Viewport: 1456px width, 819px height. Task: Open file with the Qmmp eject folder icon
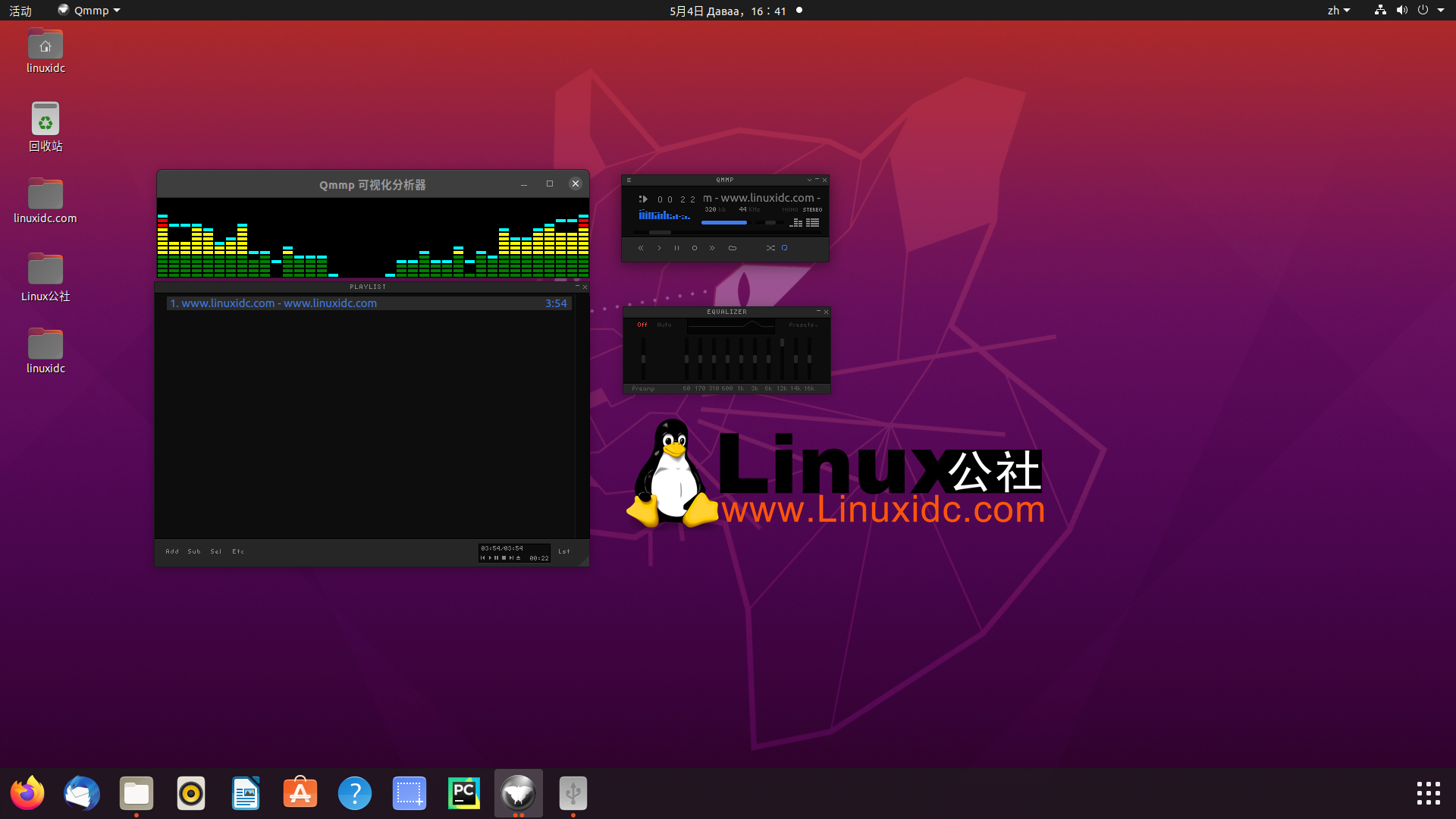click(x=733, y=248)
